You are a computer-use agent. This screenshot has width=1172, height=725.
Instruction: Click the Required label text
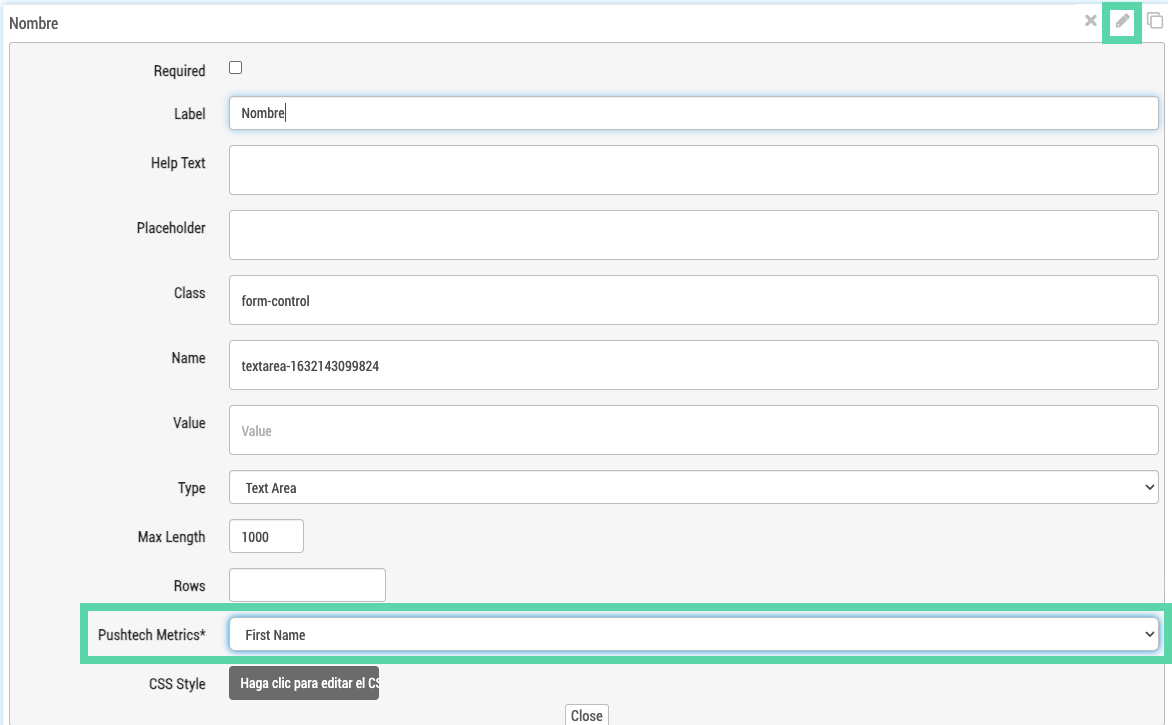point(179,71)
